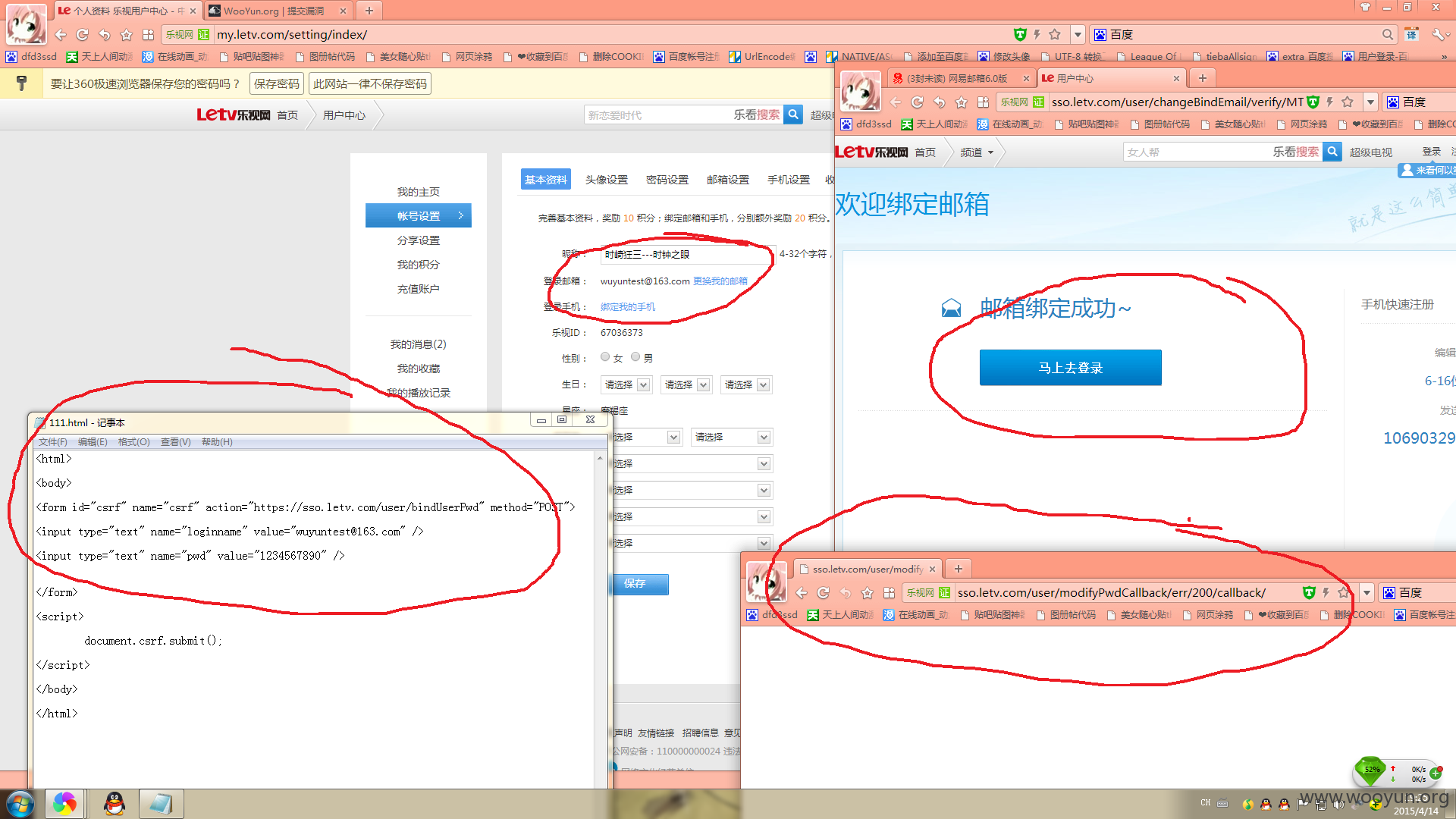Click 保存 button on profile form
The image size is (1456, 819).
click(x=639, y=584)
